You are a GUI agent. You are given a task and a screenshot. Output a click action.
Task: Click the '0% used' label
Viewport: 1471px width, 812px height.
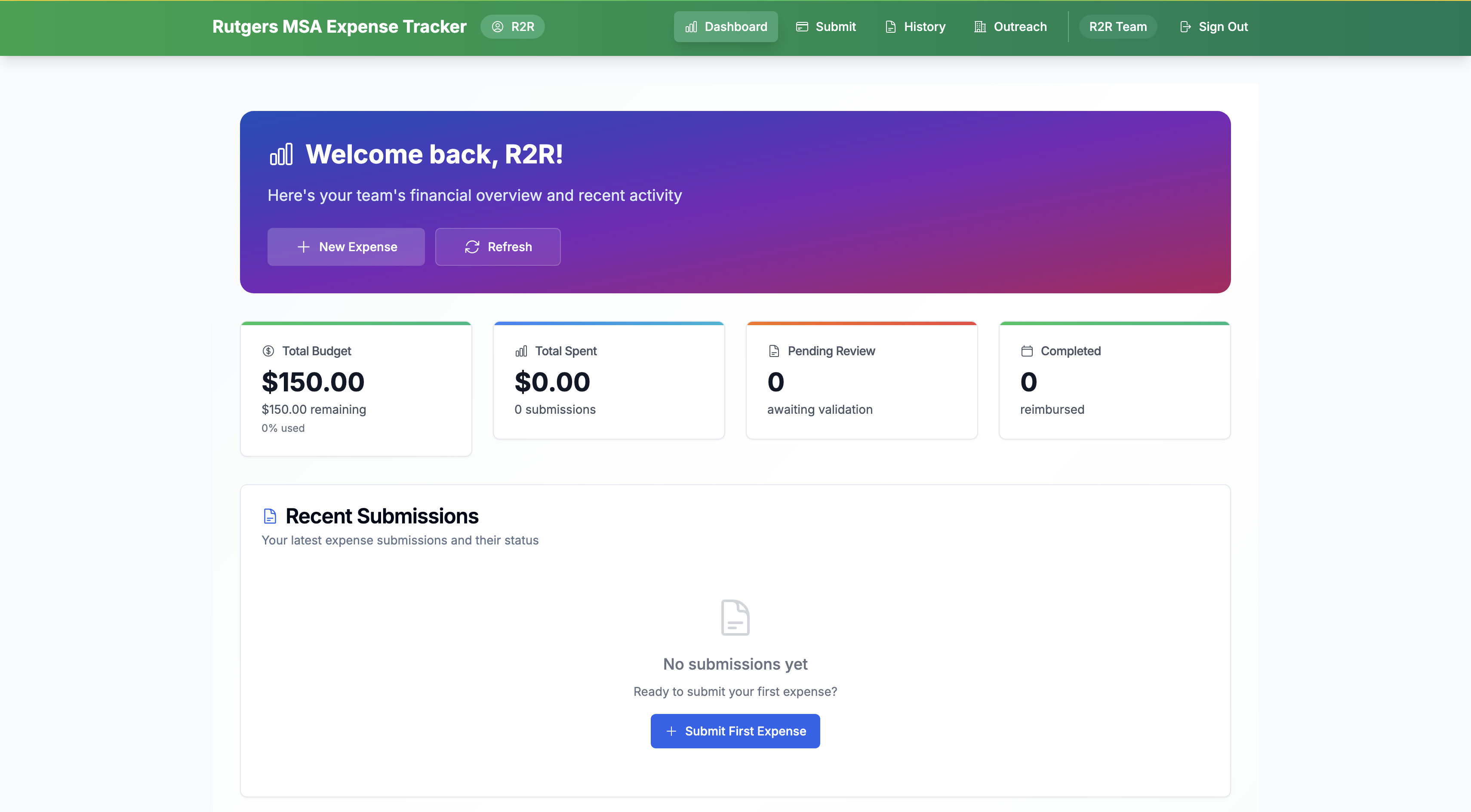click(283, 428)
